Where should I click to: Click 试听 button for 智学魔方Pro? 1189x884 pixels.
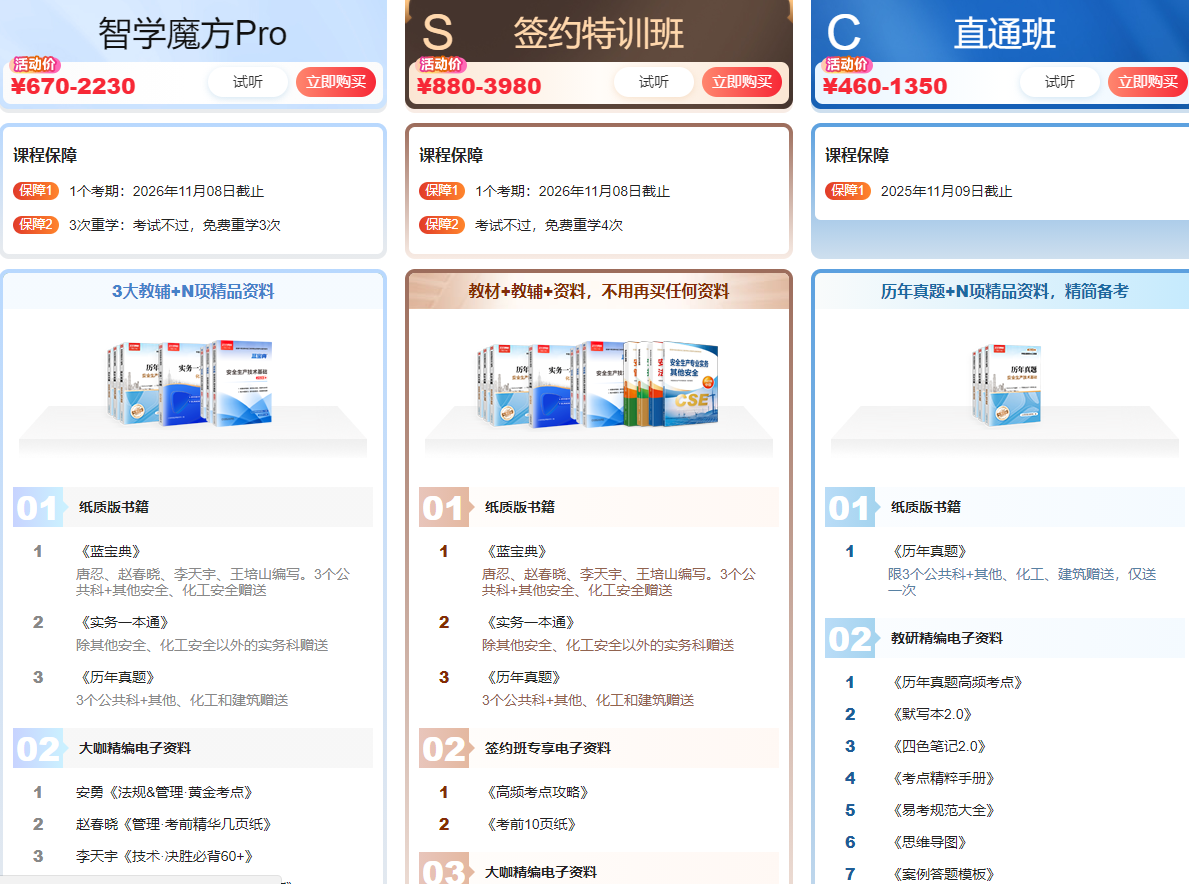coord(247,82)
